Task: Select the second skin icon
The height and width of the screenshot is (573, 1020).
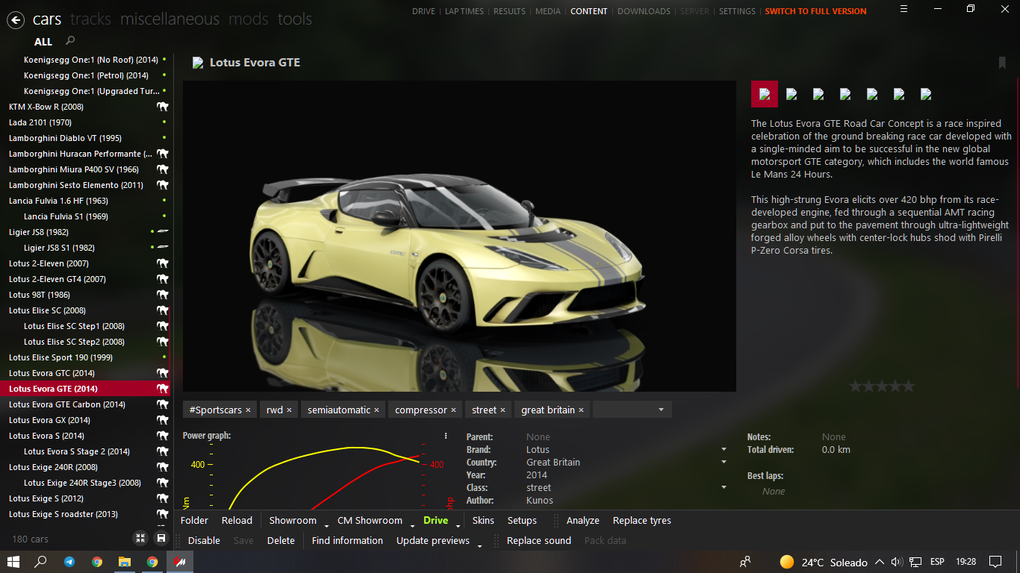Action: tap(792, 94)
